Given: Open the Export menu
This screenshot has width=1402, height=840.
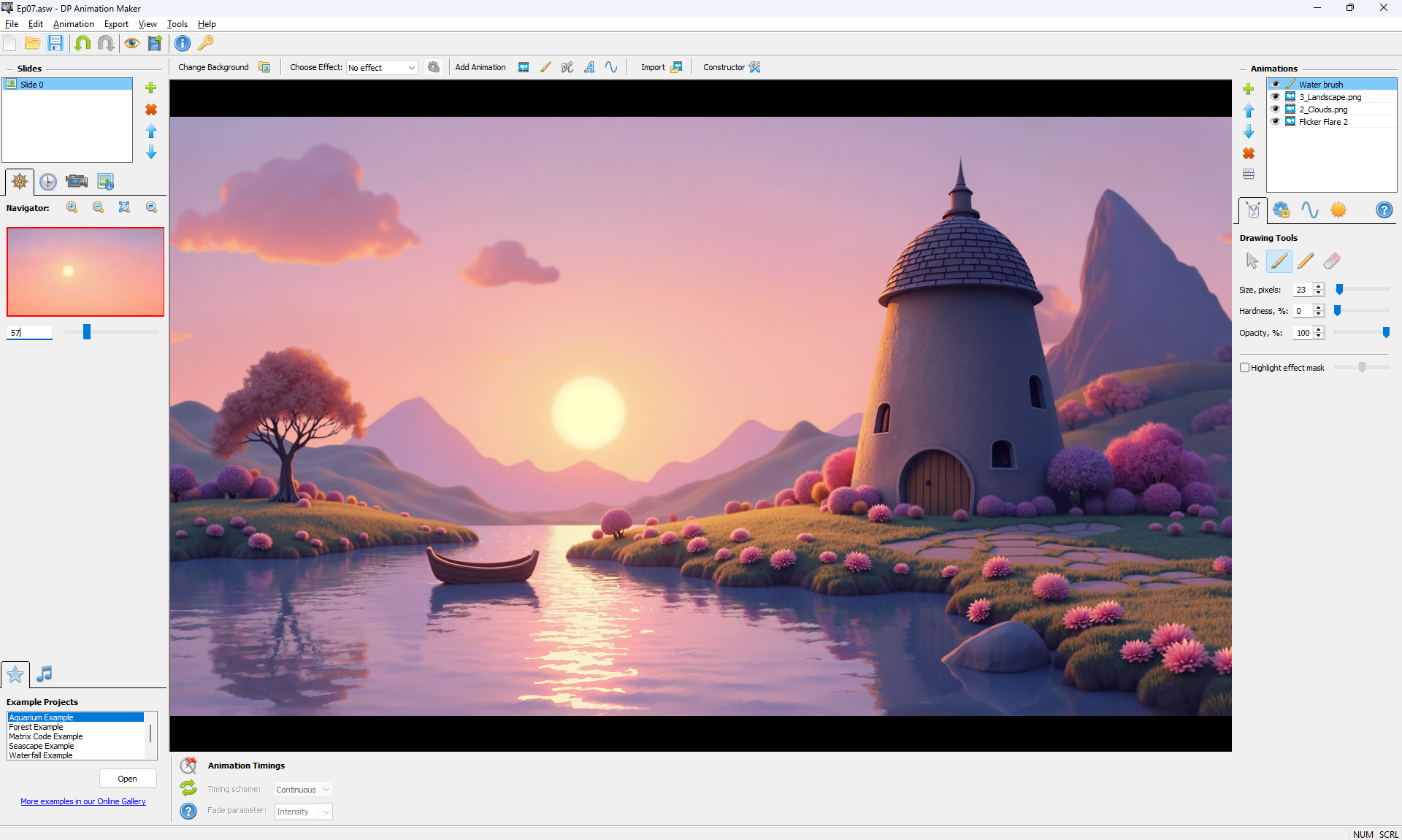Looking at the screenshot, I should 116,24.
